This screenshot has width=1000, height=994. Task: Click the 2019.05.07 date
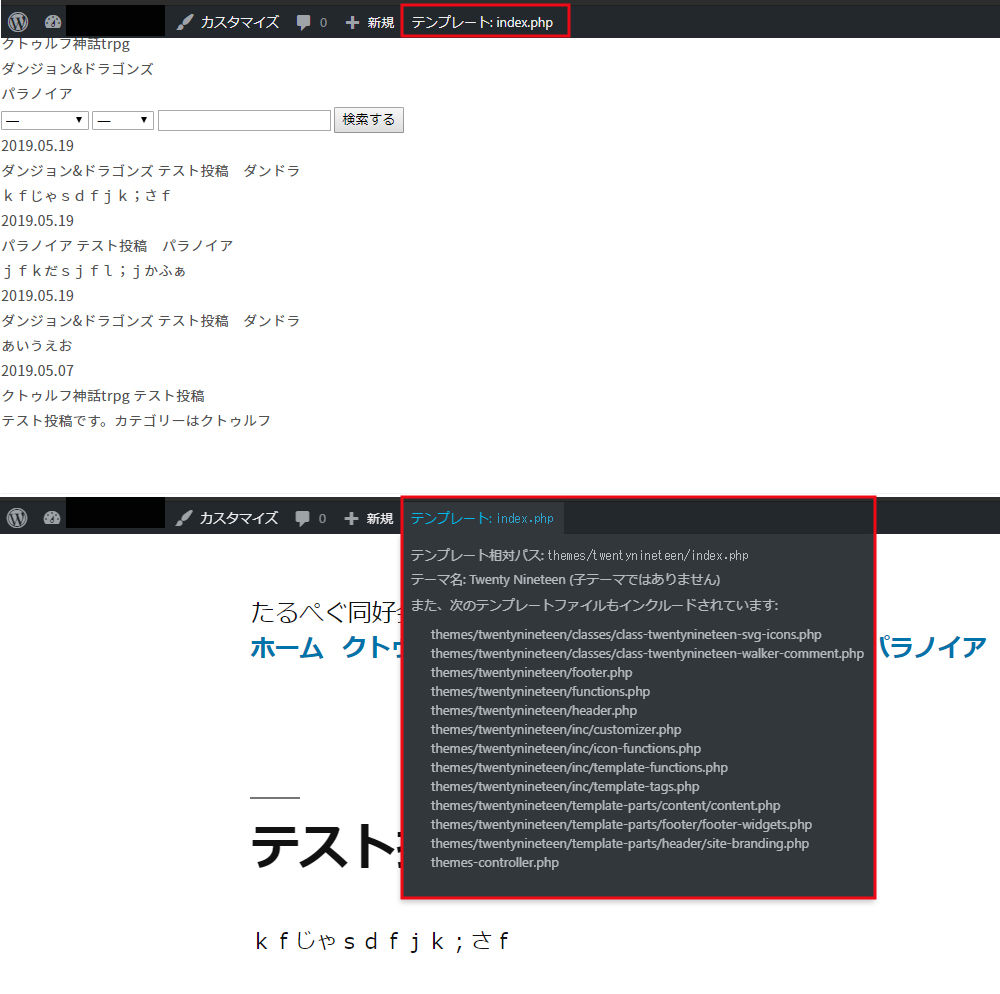38,370
